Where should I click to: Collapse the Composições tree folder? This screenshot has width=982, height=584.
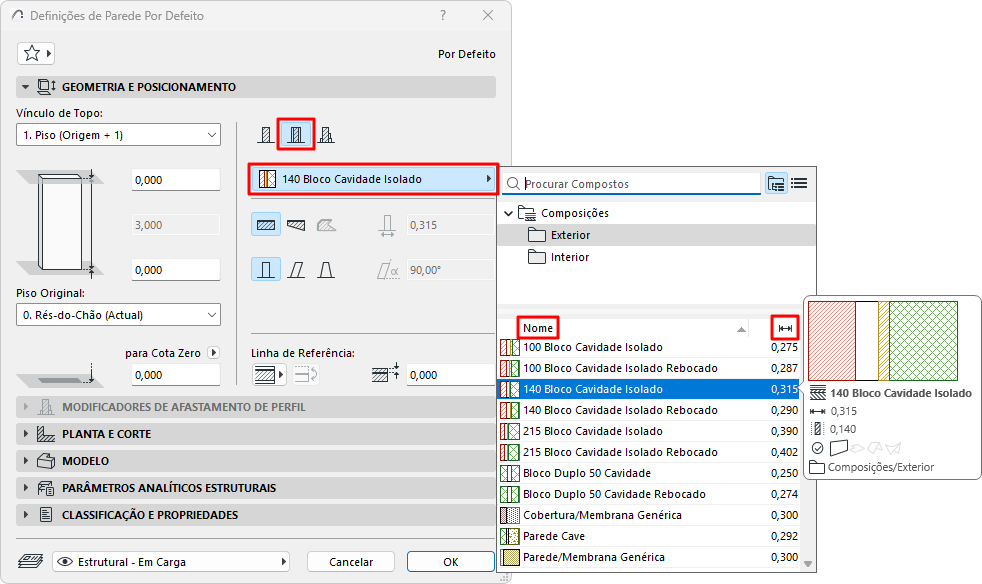[509, 213]
